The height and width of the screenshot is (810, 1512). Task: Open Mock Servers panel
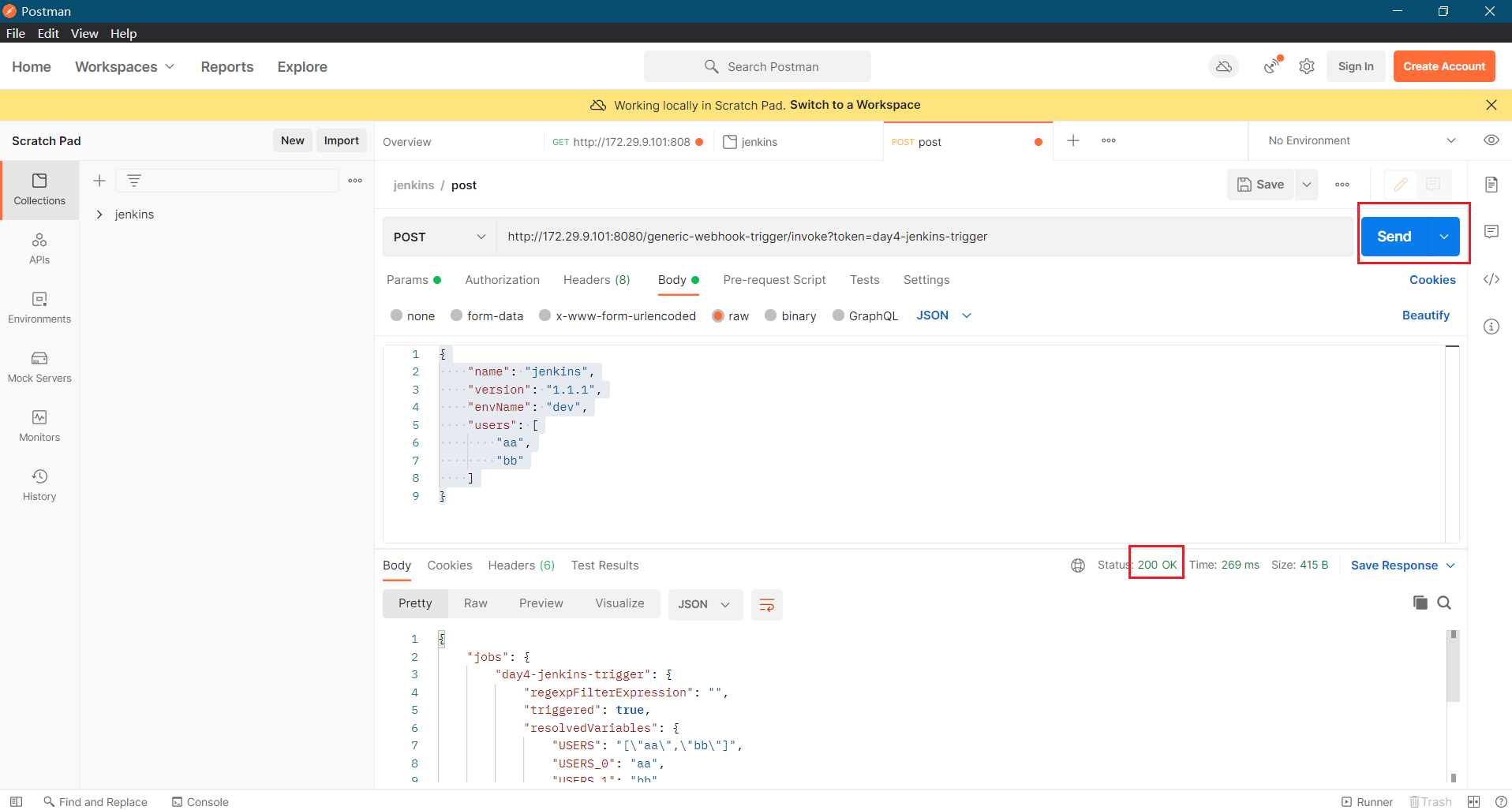pos(39,367)
